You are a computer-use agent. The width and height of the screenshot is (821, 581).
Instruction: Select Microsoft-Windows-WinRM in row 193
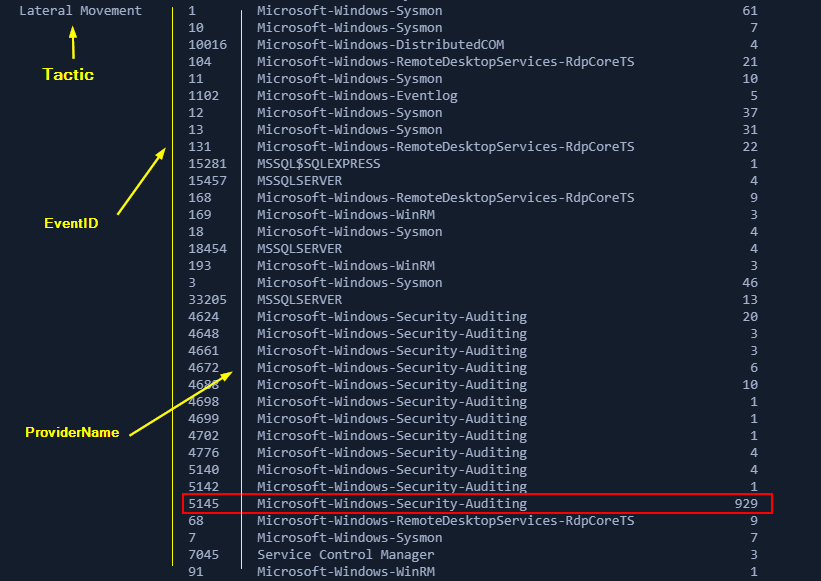tap(346, 266)
